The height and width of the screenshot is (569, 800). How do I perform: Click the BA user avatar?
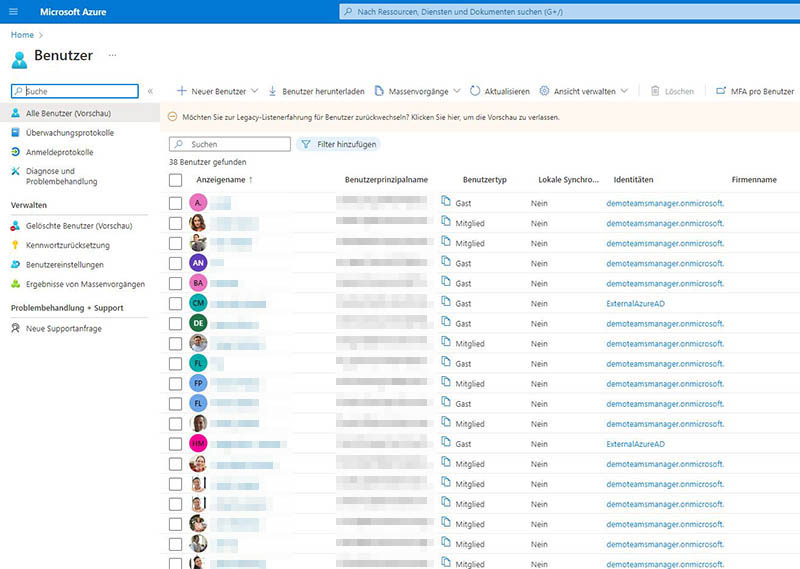198,283
